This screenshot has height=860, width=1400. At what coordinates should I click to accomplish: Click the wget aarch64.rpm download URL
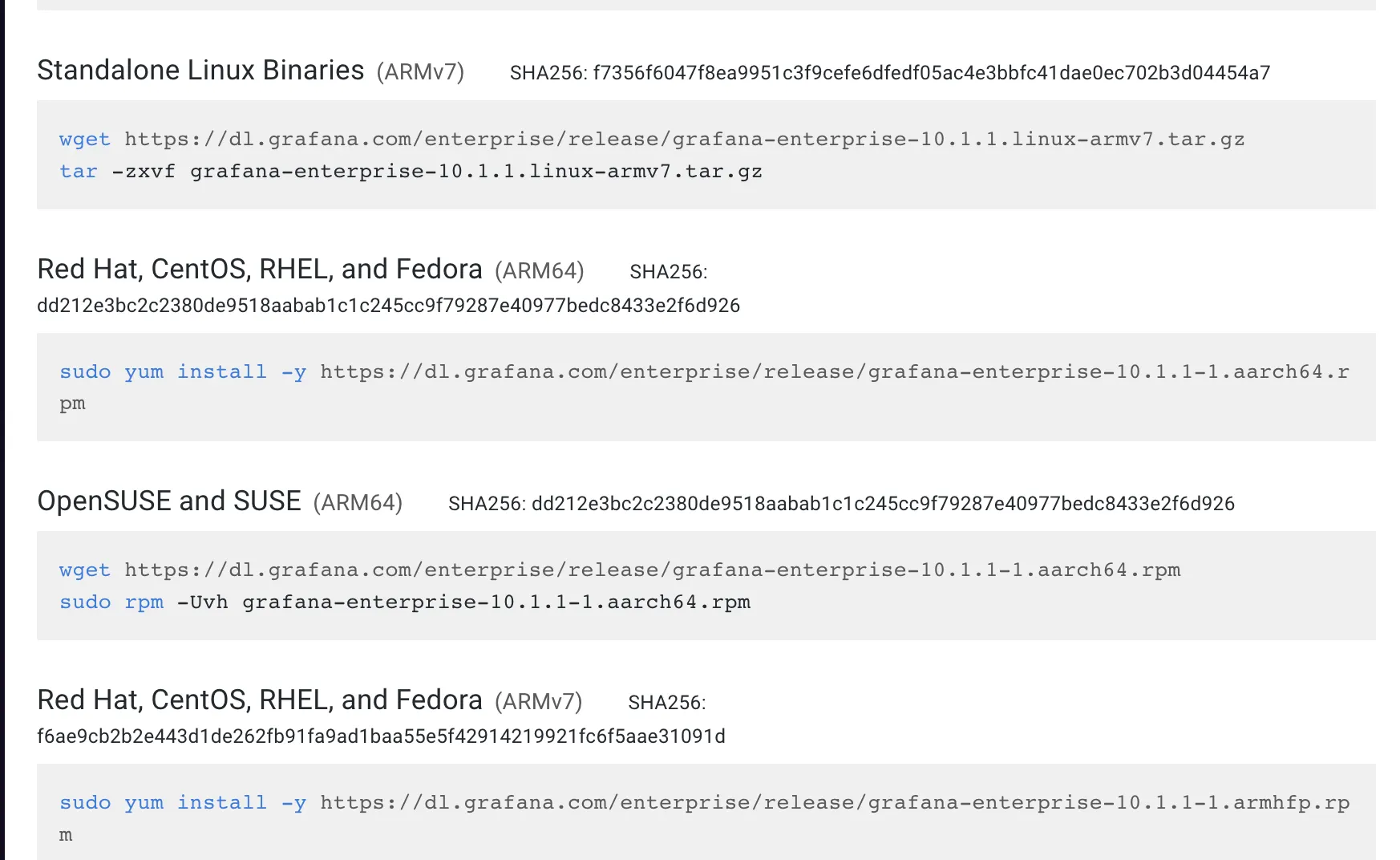tap(652, 570)
